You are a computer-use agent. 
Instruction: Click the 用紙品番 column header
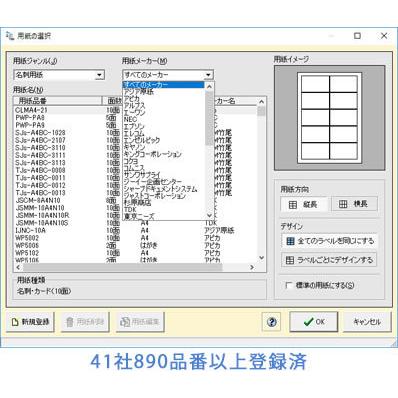57,101
